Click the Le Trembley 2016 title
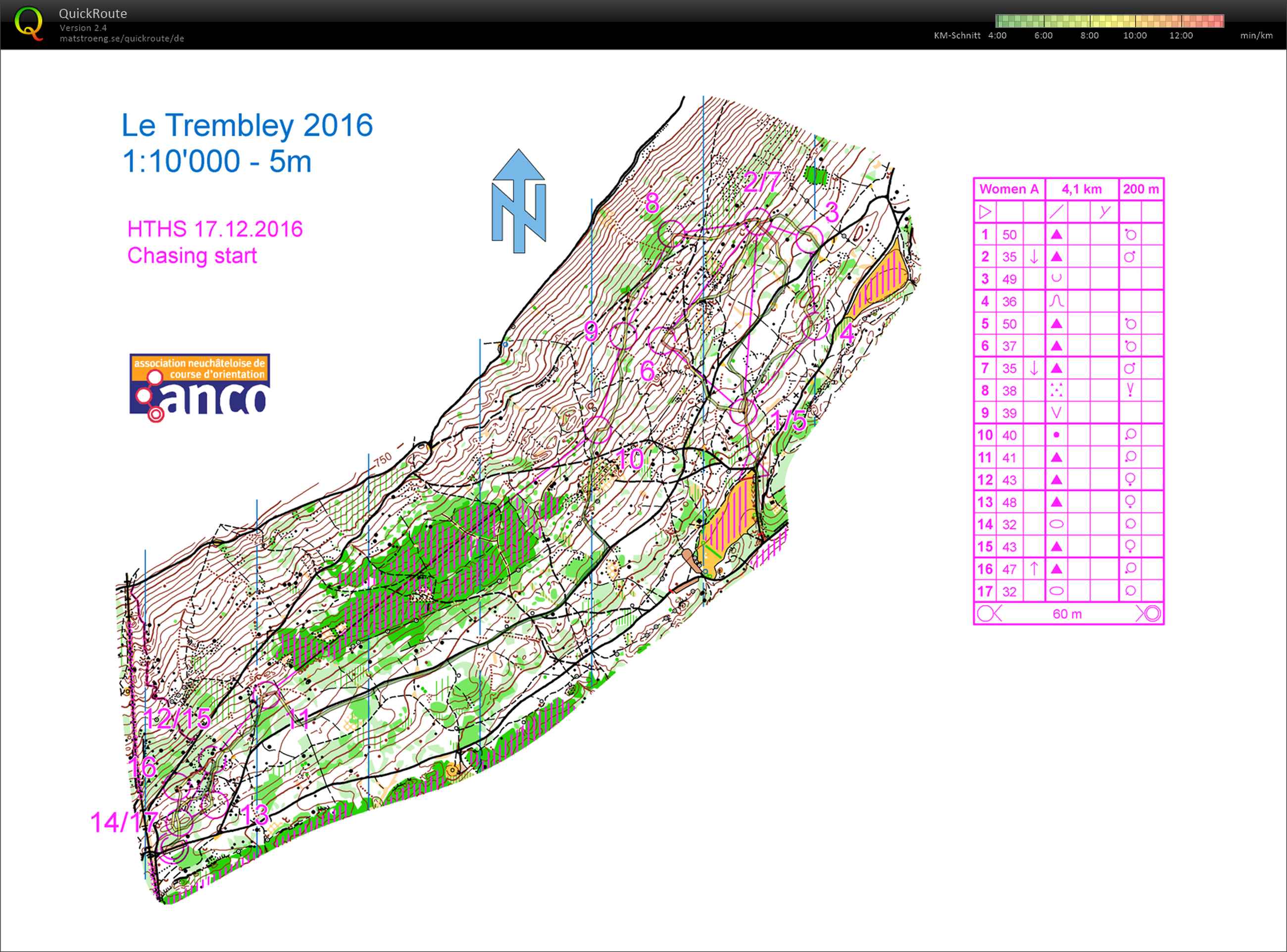 click(247, 125)
